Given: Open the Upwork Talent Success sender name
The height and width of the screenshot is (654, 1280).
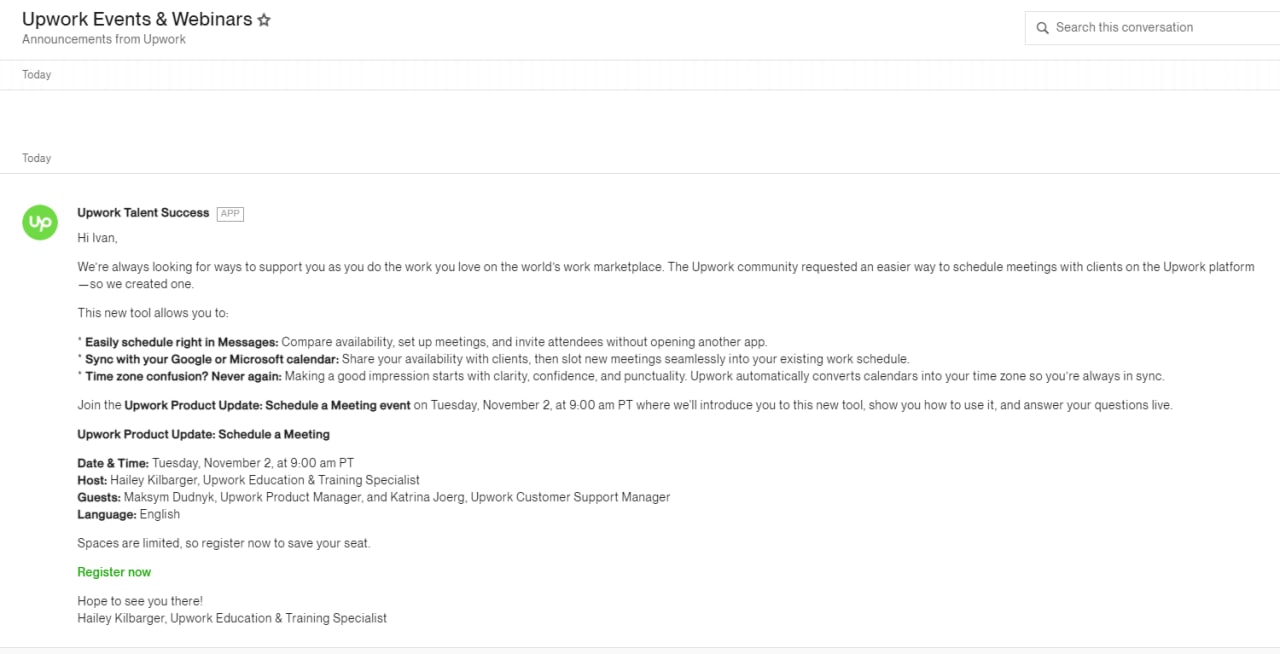Looking at the screenshot, I should pos(143,213).
